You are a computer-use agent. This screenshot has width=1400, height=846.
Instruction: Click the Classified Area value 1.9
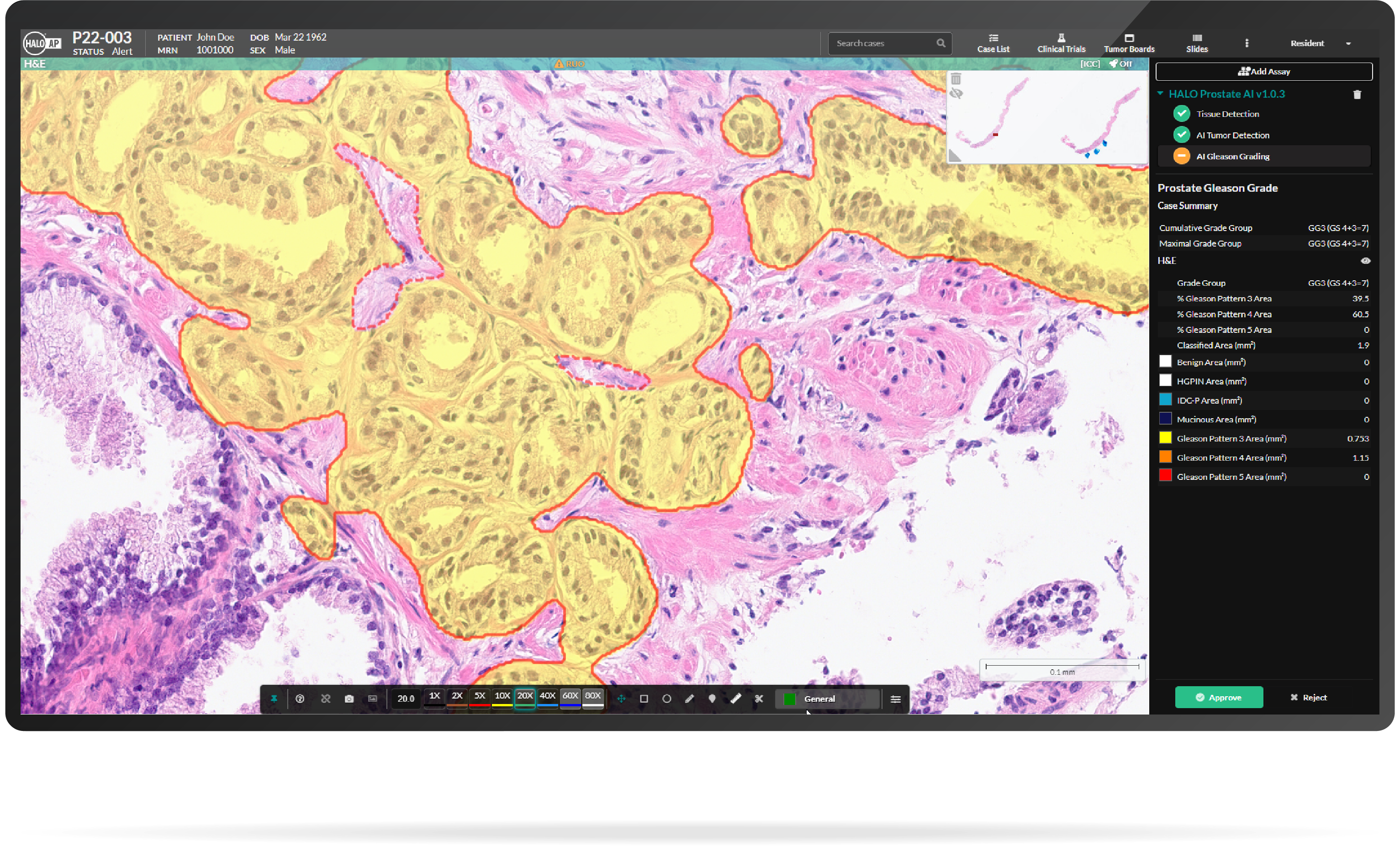(1363, 345)
